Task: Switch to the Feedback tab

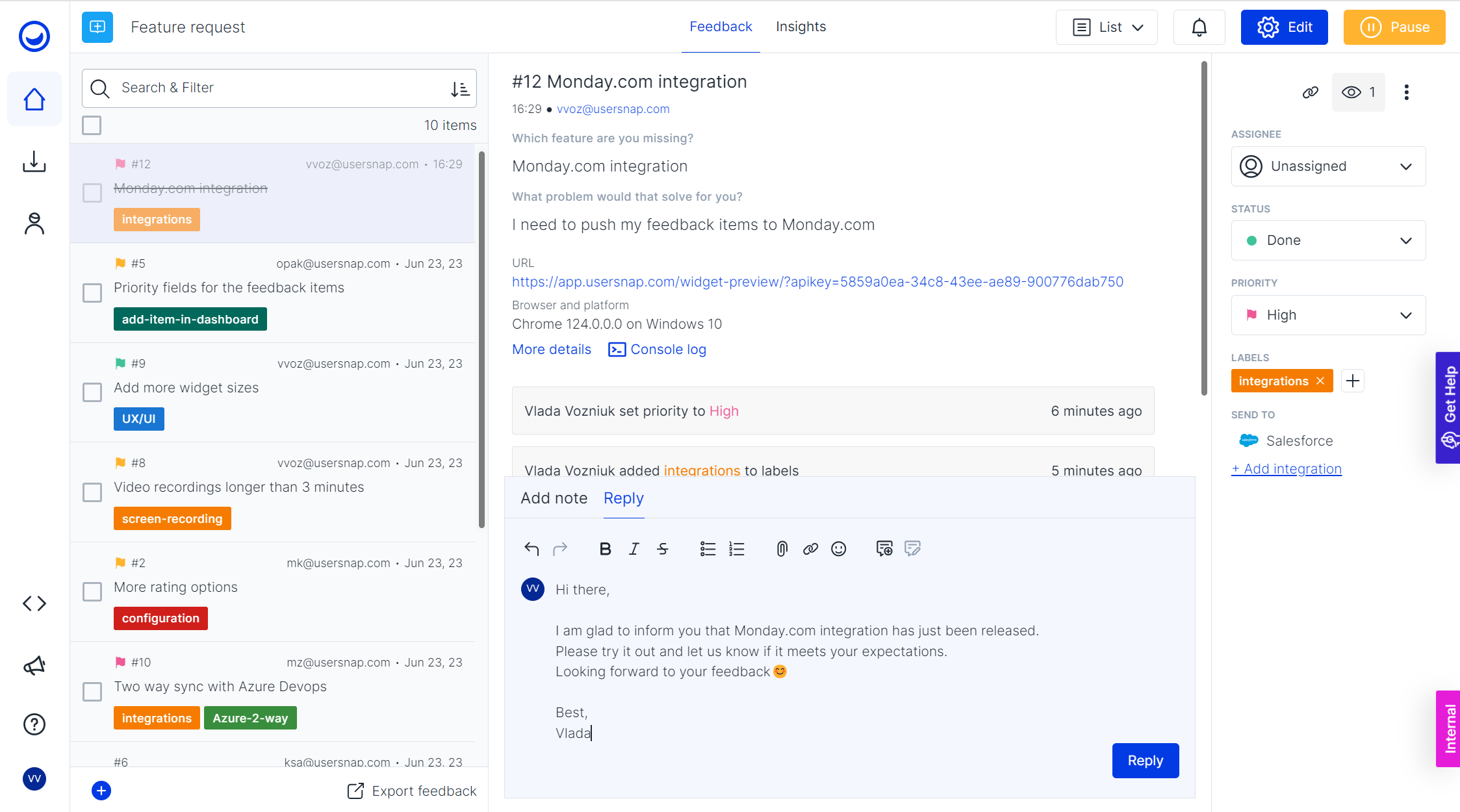Action: (x=721, y=27)
